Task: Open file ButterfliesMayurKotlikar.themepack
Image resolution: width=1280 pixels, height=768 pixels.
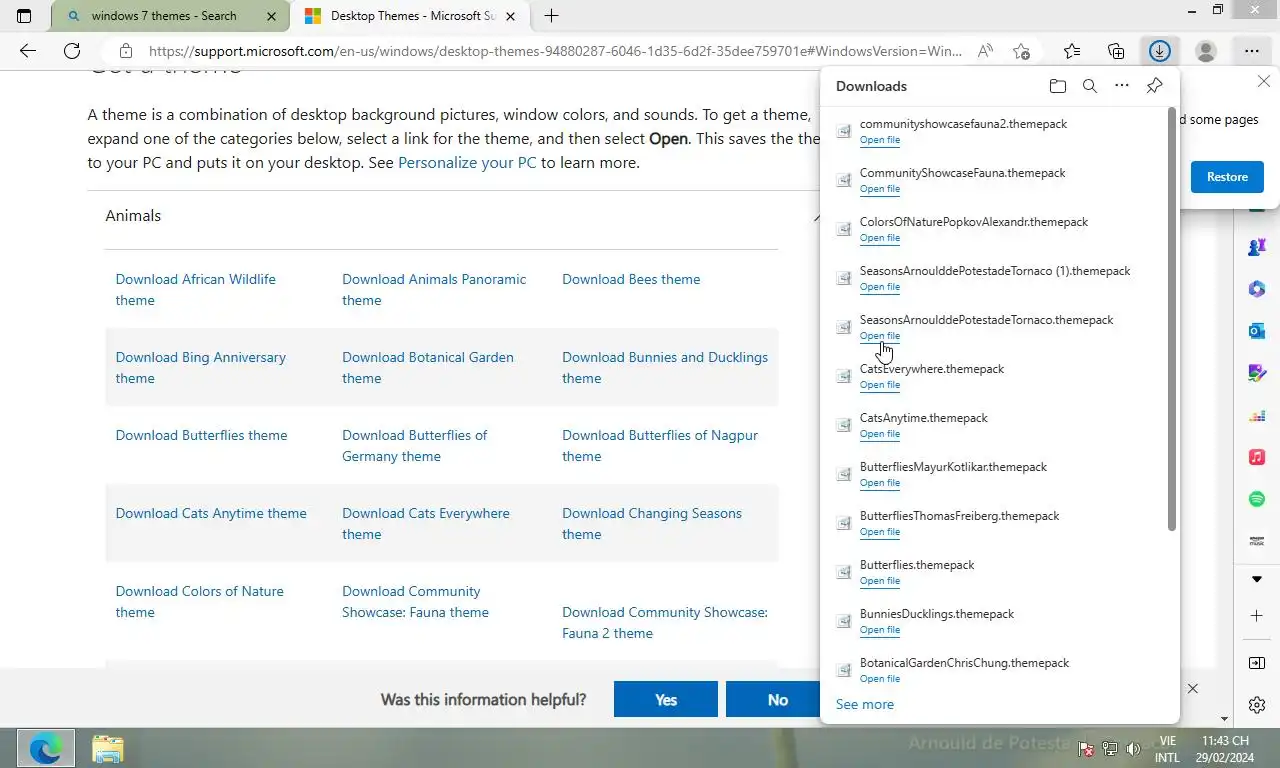Action: click(x=880, y=483)
